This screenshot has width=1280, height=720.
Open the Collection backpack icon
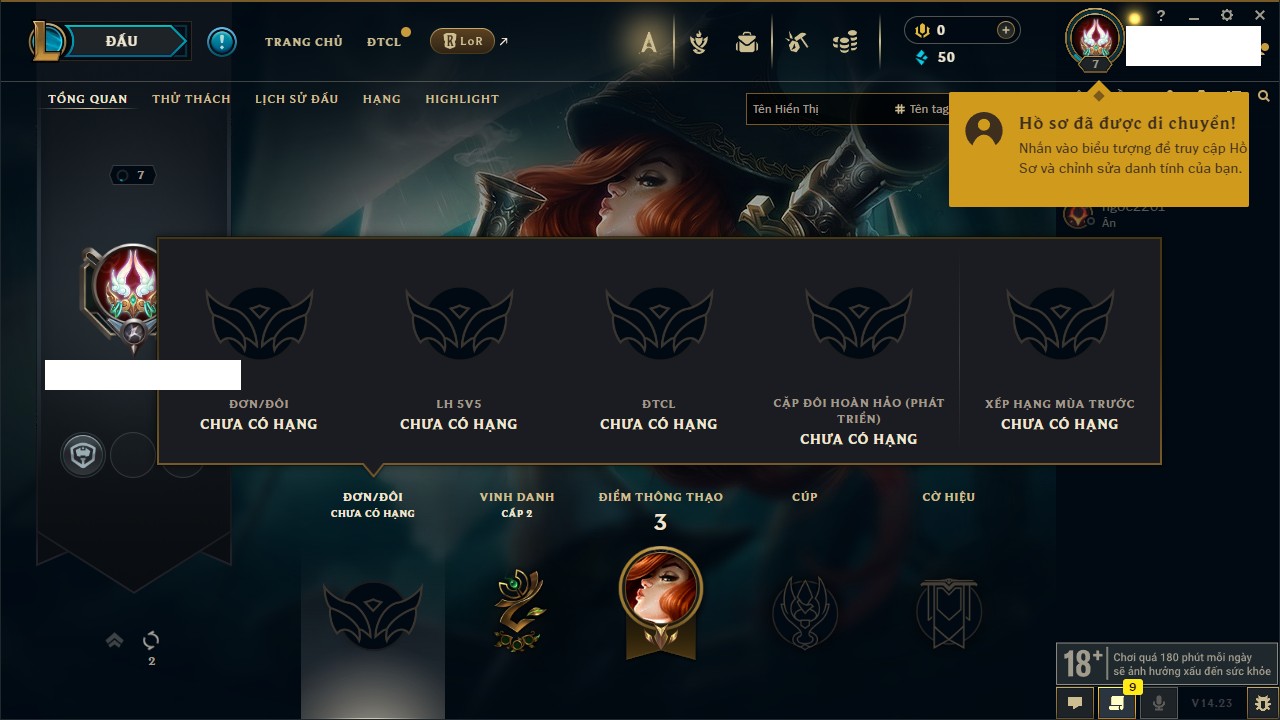747,42
